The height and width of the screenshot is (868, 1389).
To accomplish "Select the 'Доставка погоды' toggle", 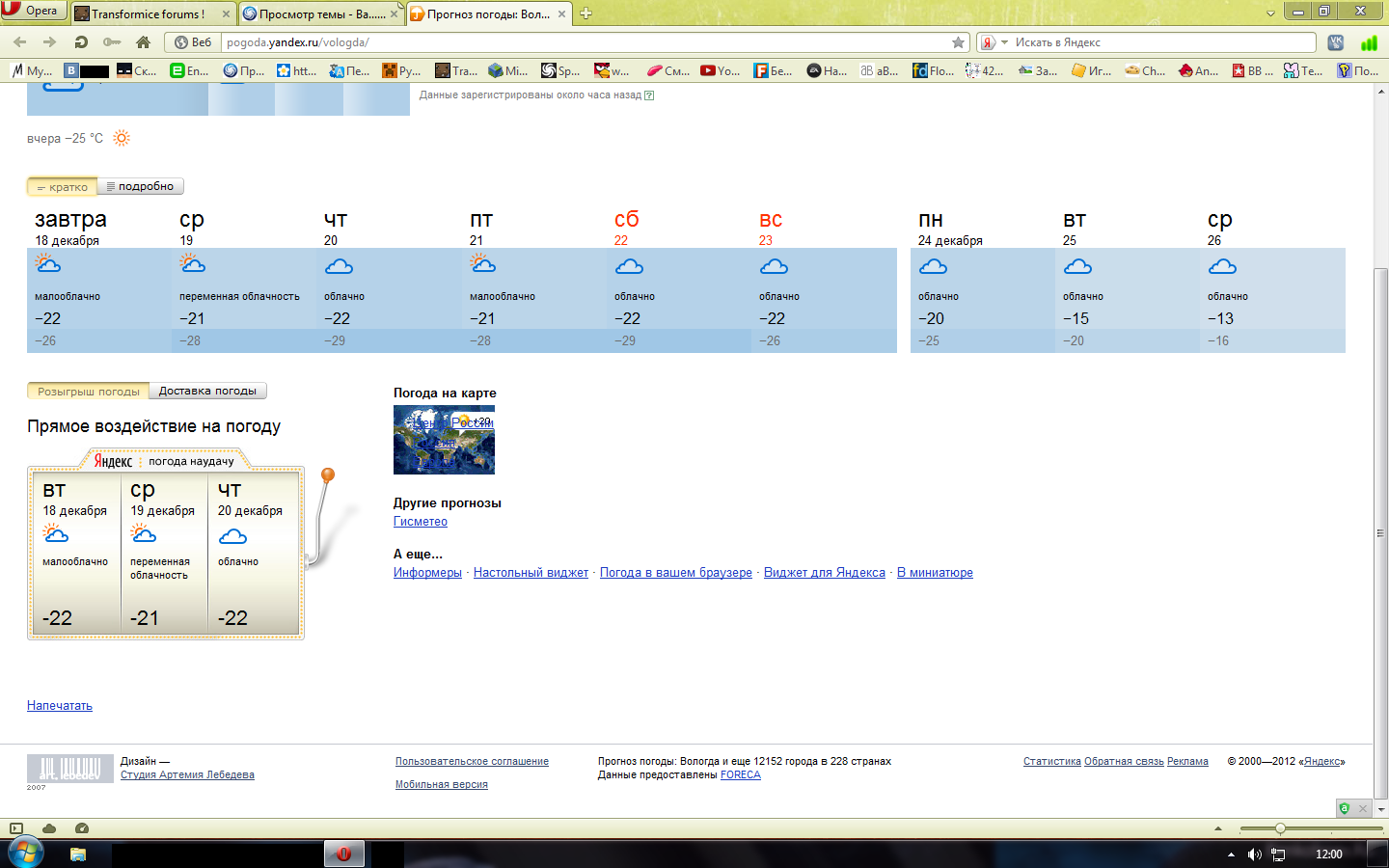I will pos(207,392).
